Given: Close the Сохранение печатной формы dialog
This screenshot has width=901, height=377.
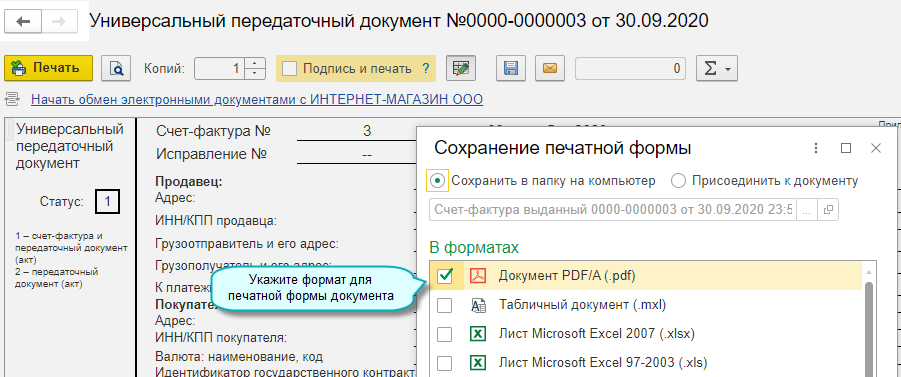Looking at the screenshot, I should pyautogui.click(x=876, y=148).
